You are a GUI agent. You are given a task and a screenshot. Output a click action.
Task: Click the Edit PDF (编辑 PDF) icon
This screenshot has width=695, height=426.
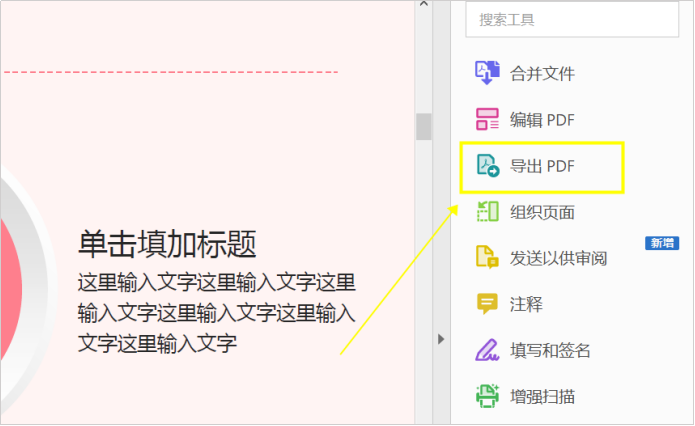point(487,119)
